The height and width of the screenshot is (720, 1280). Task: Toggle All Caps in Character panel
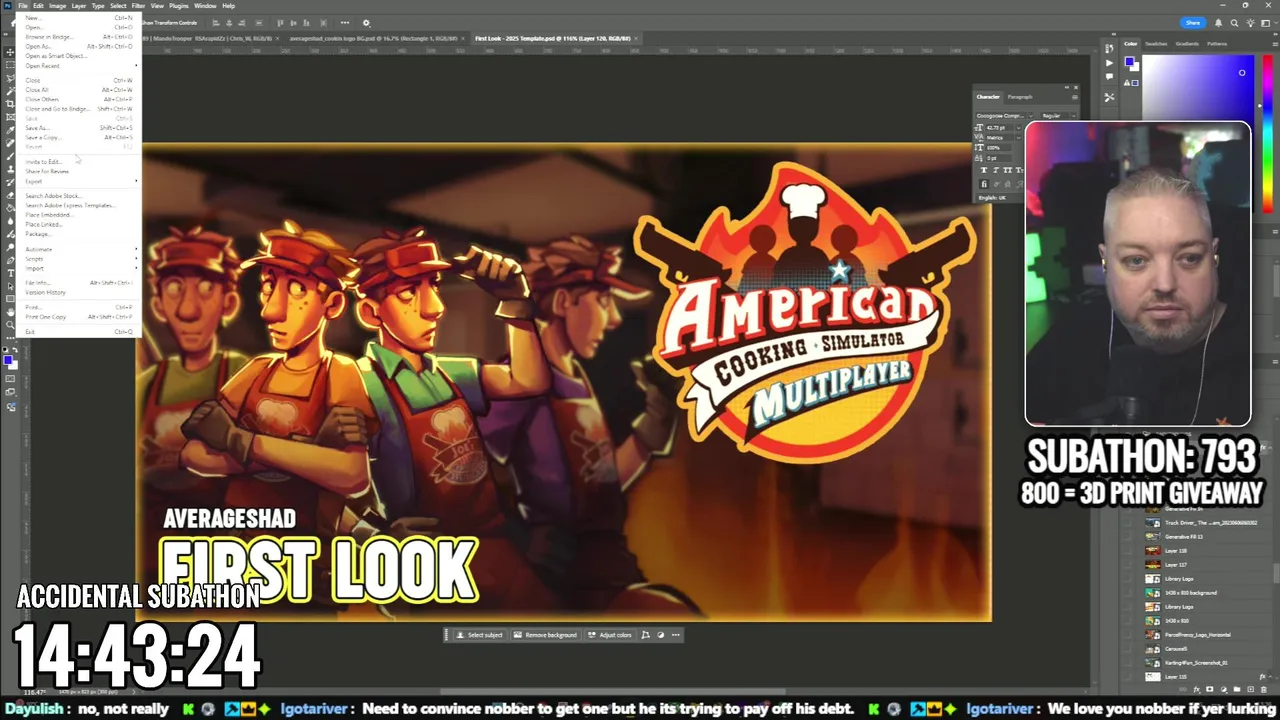pyautogui.click(x=1007, y=170)
